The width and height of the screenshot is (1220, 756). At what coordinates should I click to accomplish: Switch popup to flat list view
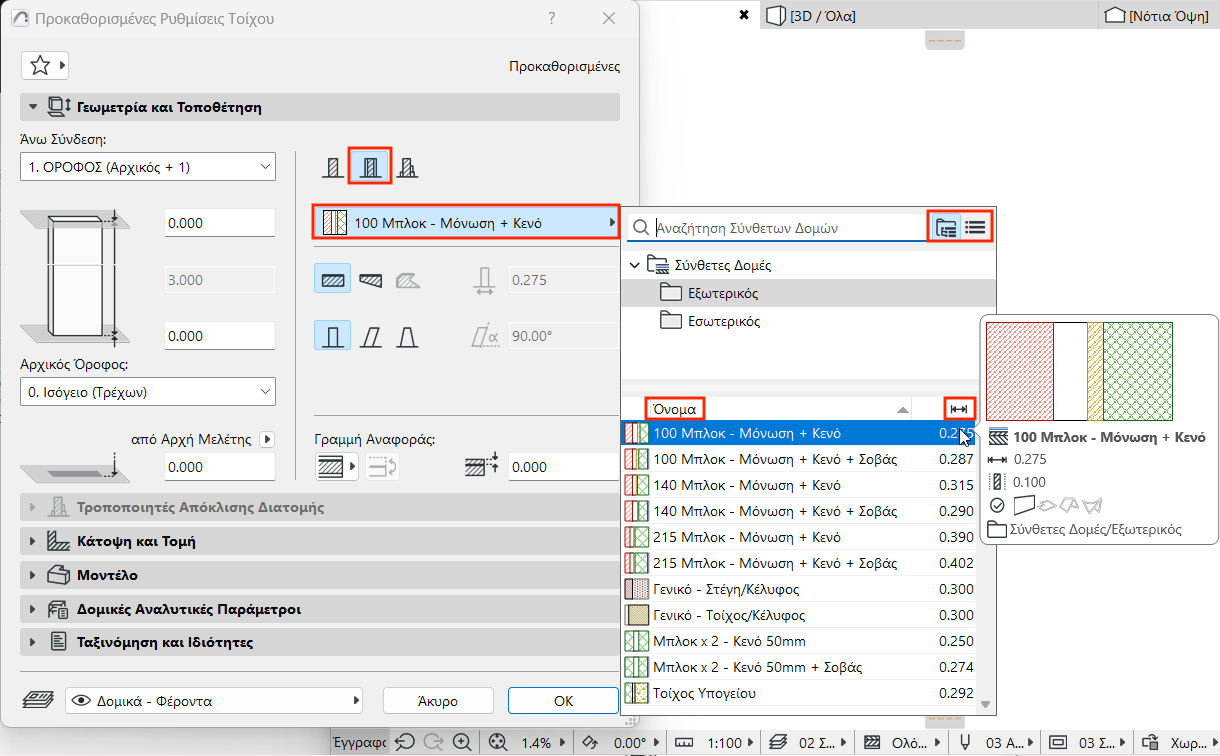975,228
